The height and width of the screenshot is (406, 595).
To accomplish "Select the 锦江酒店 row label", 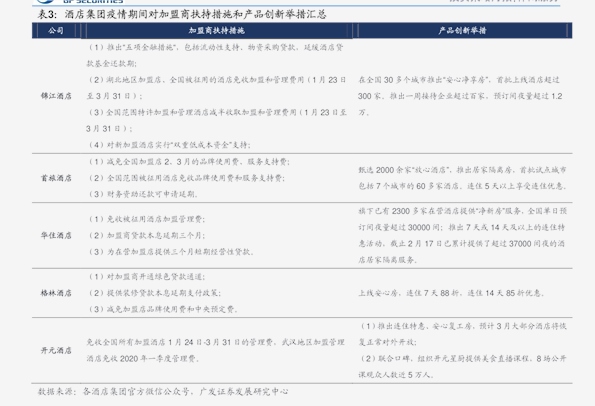I will tap(56, 96).
